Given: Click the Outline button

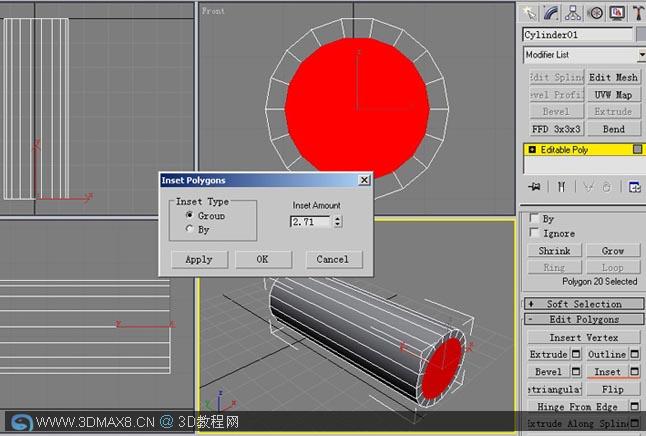Looking at the screenshot, I should coord(607,354).
